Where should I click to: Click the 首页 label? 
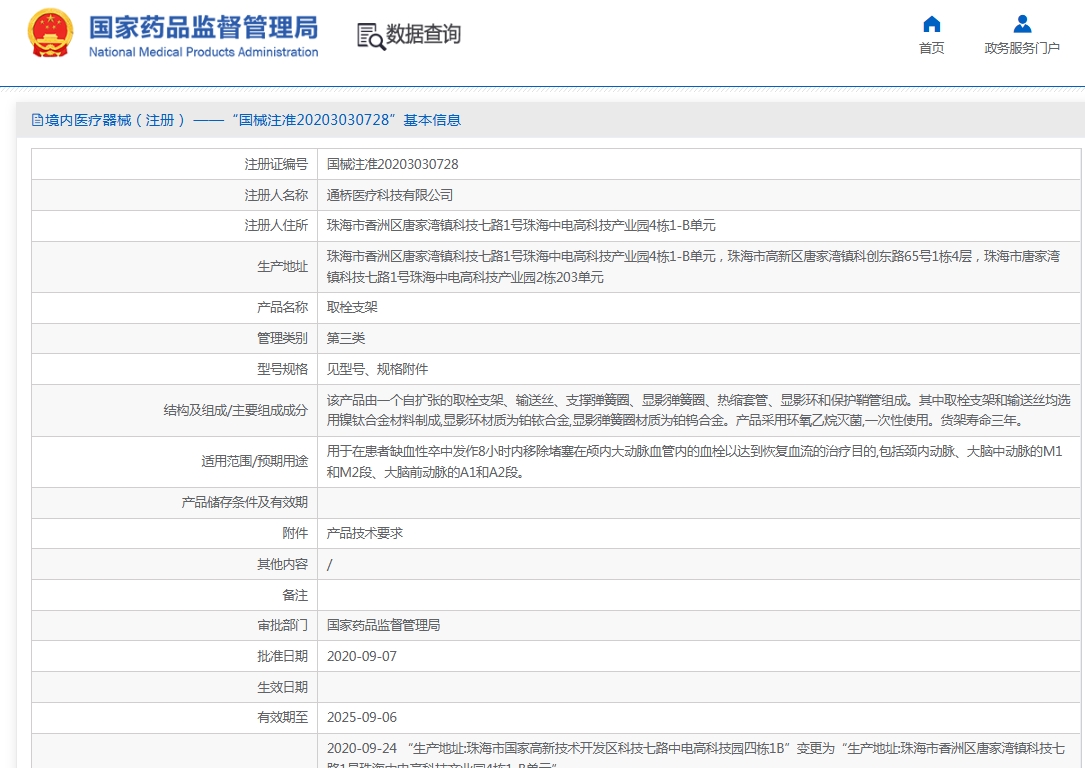(x=931, y=48)
